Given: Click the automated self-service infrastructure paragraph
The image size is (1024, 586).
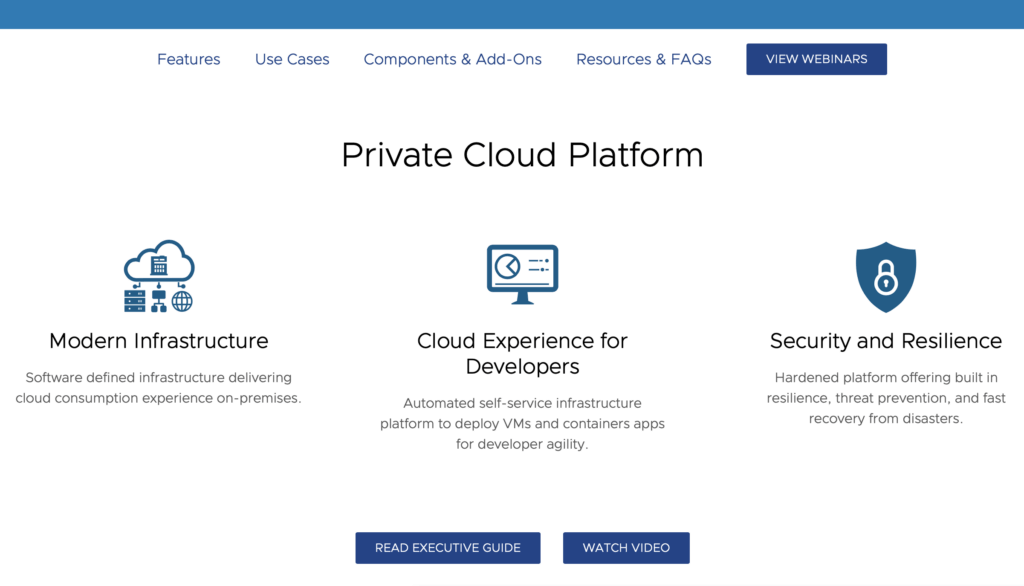Looking at the screenshot, I should tap(522, 423).
